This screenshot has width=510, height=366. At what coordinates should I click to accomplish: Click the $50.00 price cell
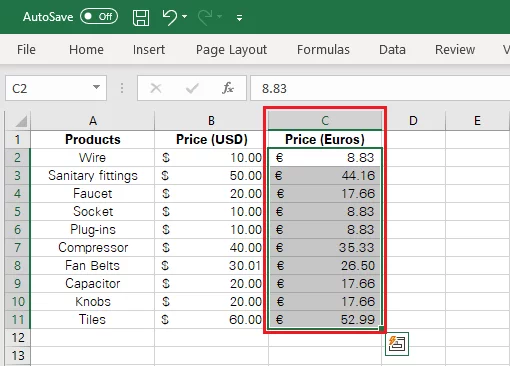click(211, 176)
